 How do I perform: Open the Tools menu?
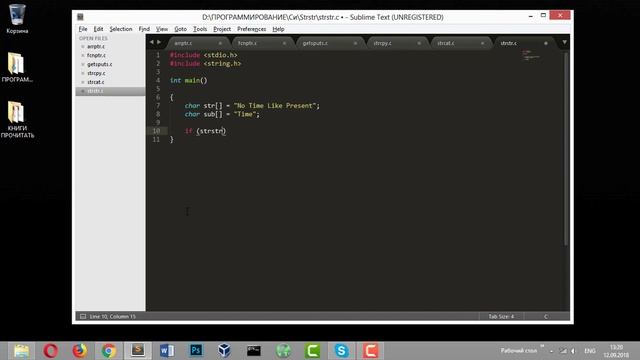click(200, 29)
